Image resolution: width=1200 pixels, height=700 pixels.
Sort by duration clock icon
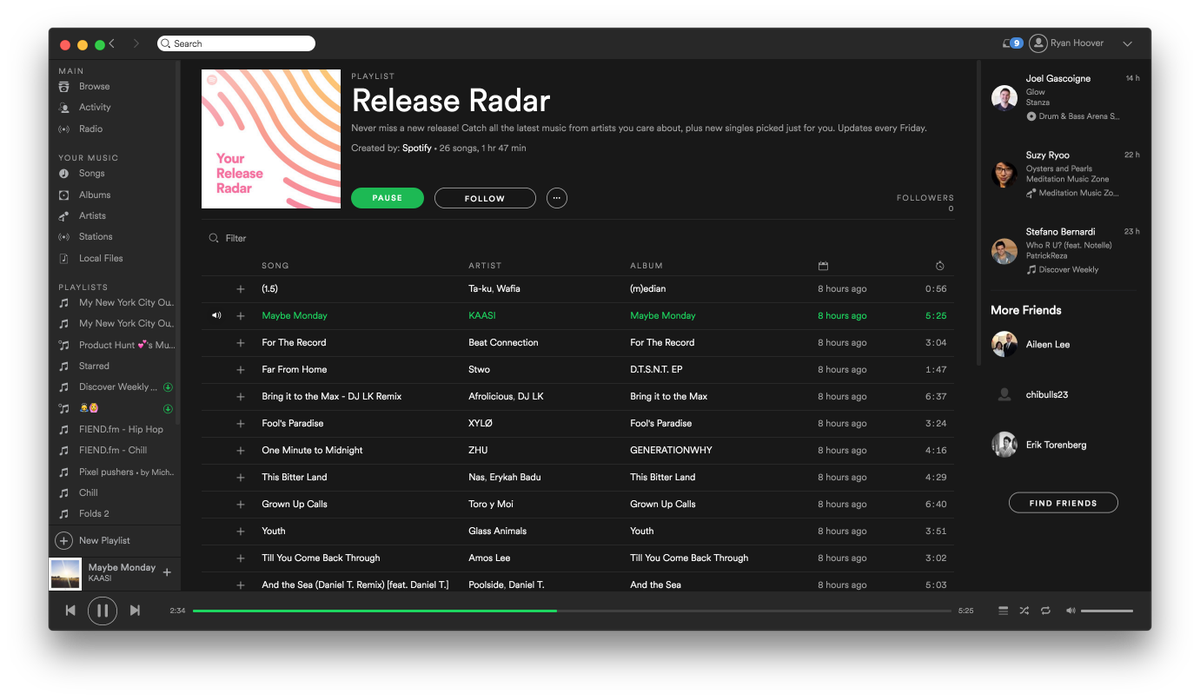pyautogui.click(x=940, y=266)
